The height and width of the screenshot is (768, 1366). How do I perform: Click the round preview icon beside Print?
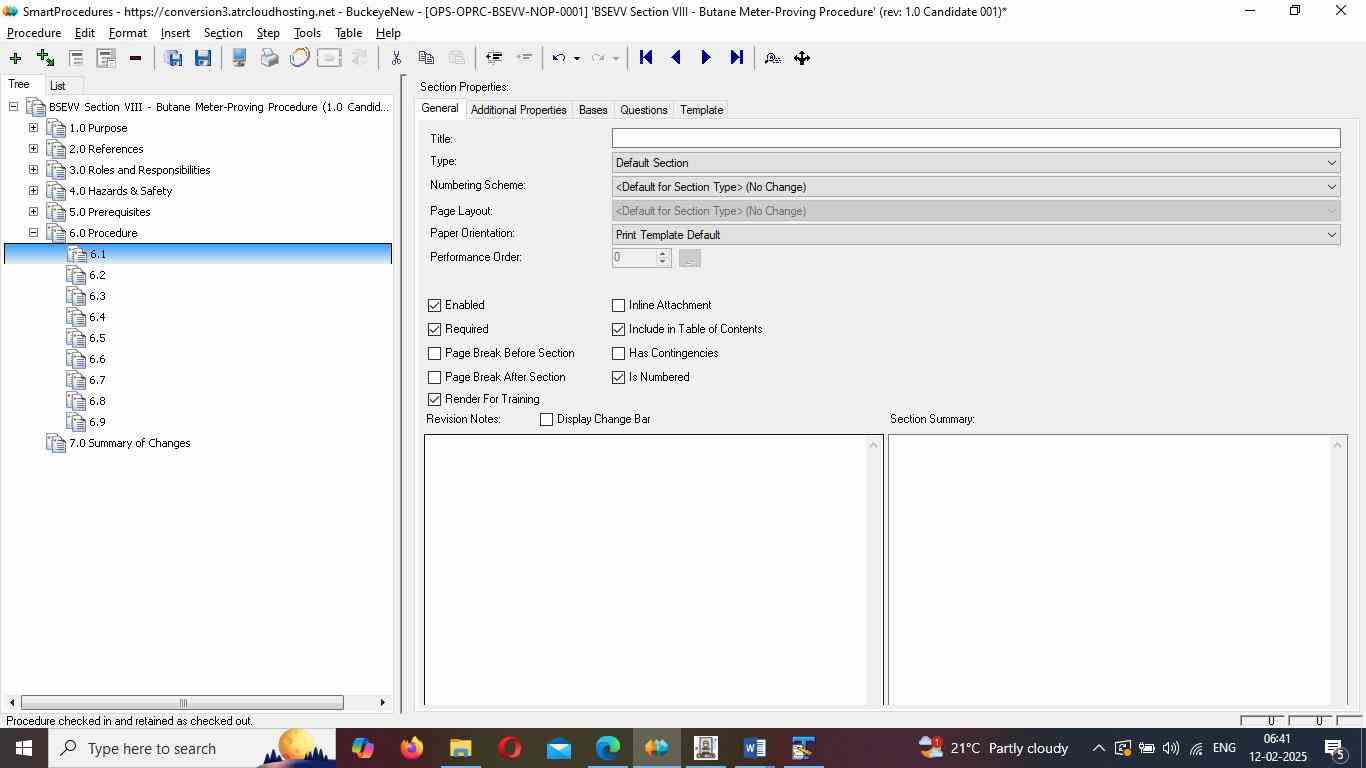pos(299,58)
